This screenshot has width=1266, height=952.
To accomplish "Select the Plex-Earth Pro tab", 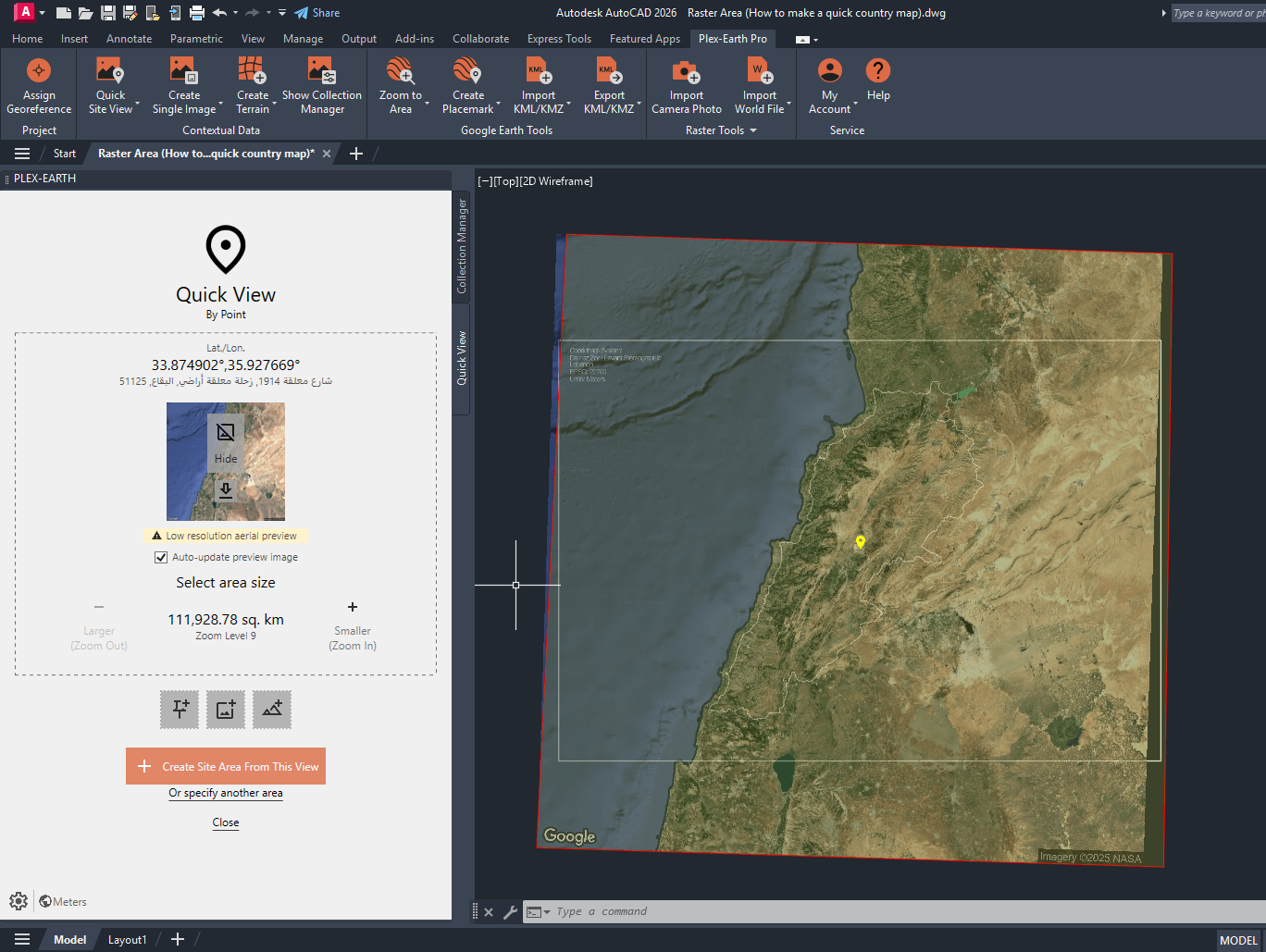I will (x=732, y=39).
